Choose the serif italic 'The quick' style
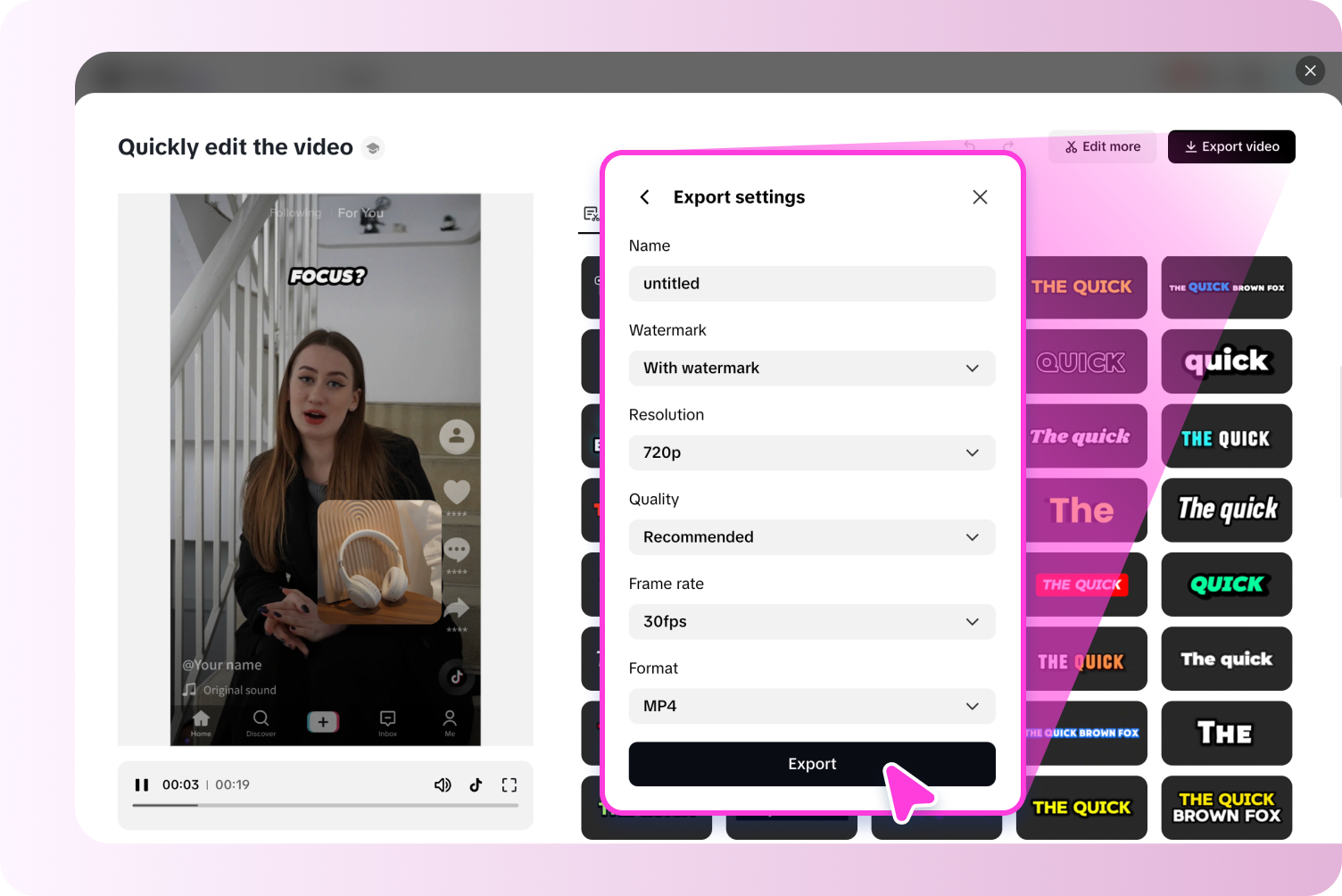Viewport: 1342px width, 896px height. 1081,436
